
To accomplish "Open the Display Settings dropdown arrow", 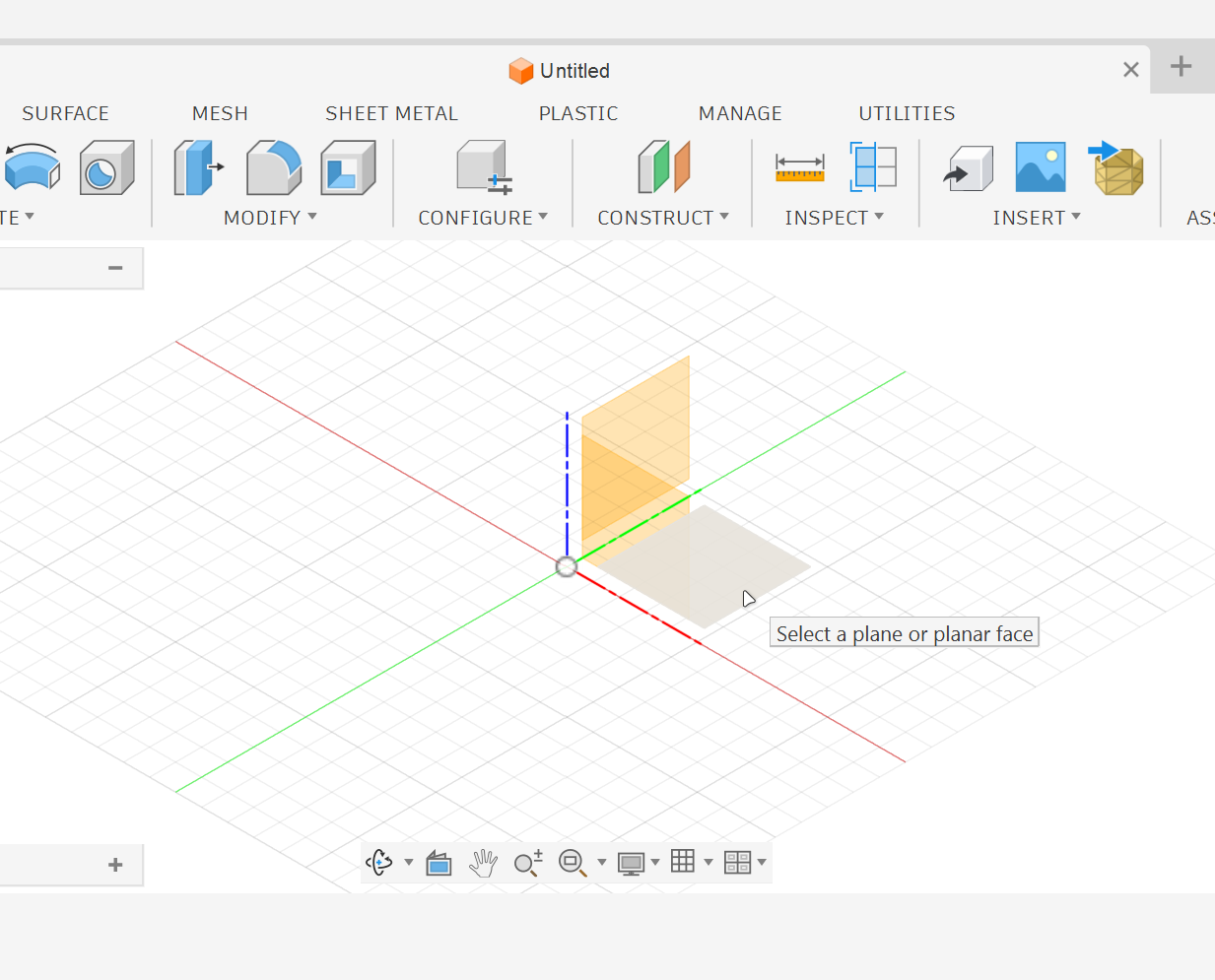I will pos(655,863).
